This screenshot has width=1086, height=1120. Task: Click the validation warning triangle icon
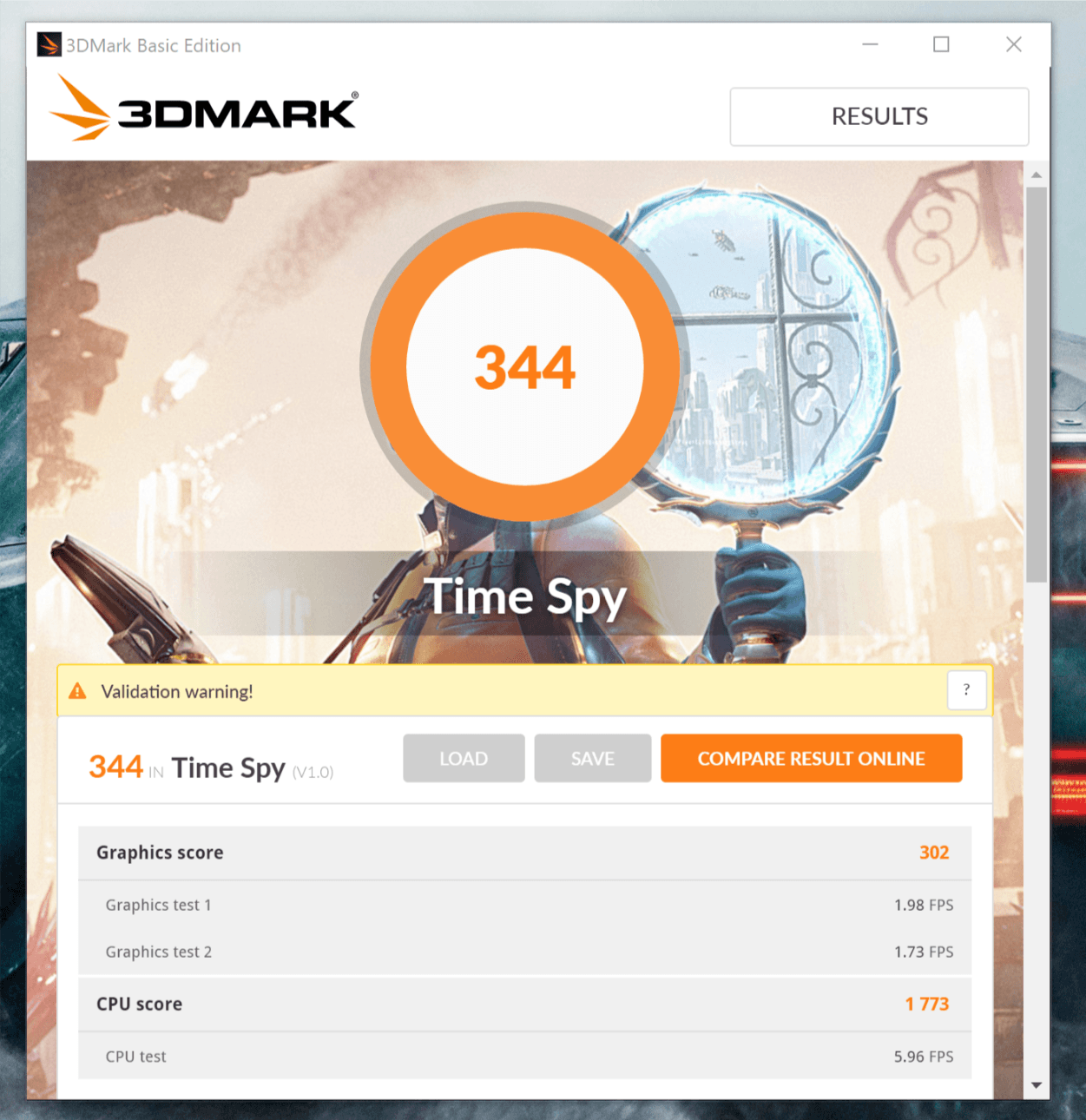[77, 691]
